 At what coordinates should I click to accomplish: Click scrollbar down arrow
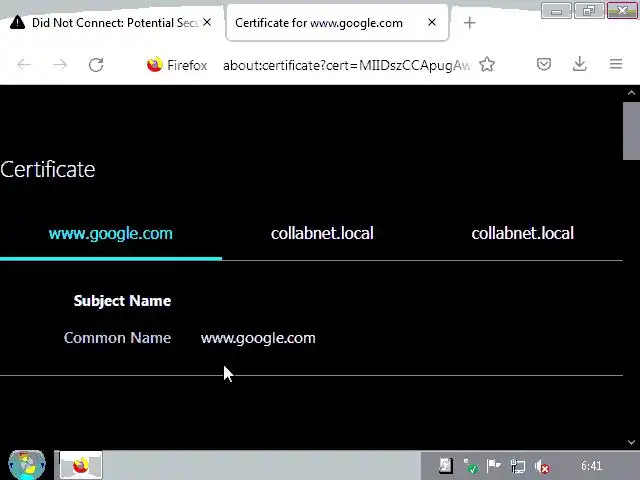[631, 442]
